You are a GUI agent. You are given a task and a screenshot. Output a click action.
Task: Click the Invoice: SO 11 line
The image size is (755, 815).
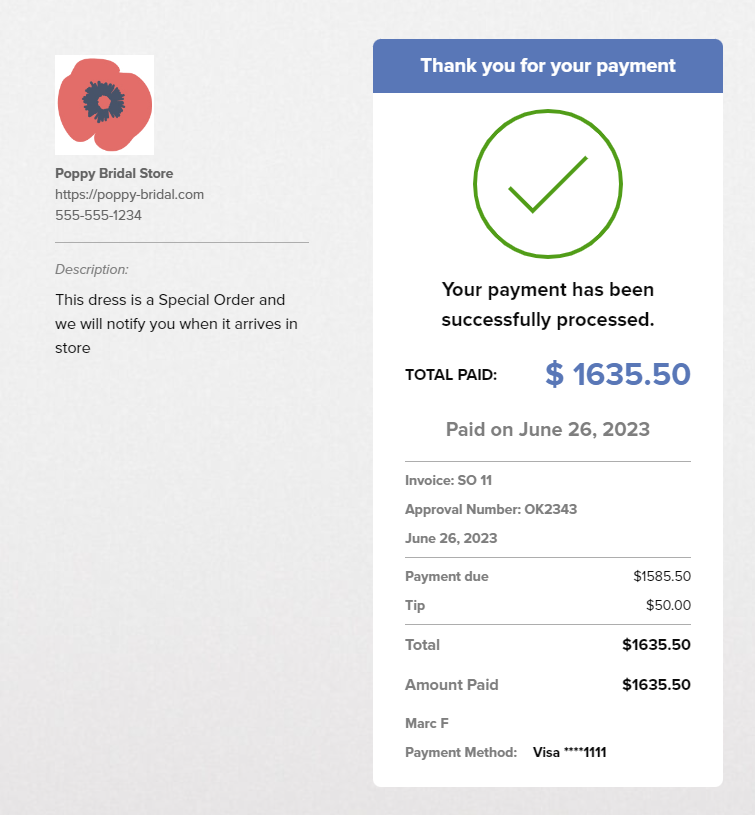(448, 480)
